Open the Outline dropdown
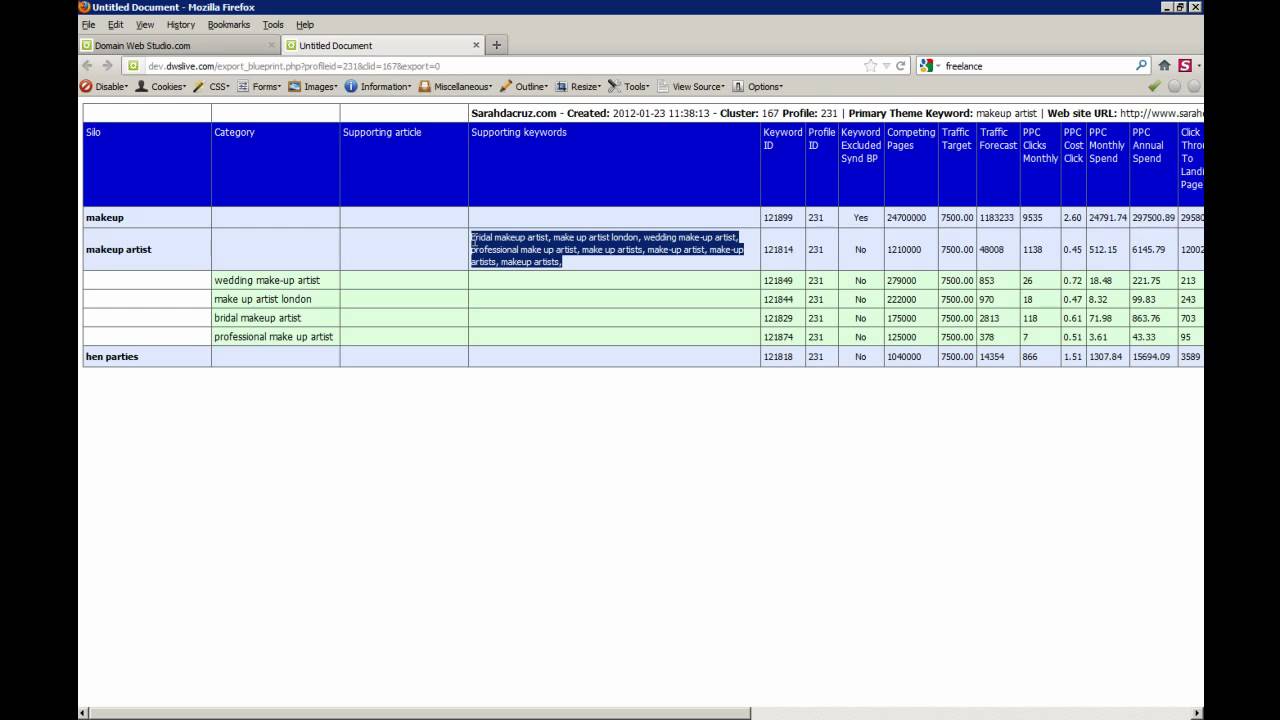Viewport: 1280px width, 720px height. pos(525,87)
